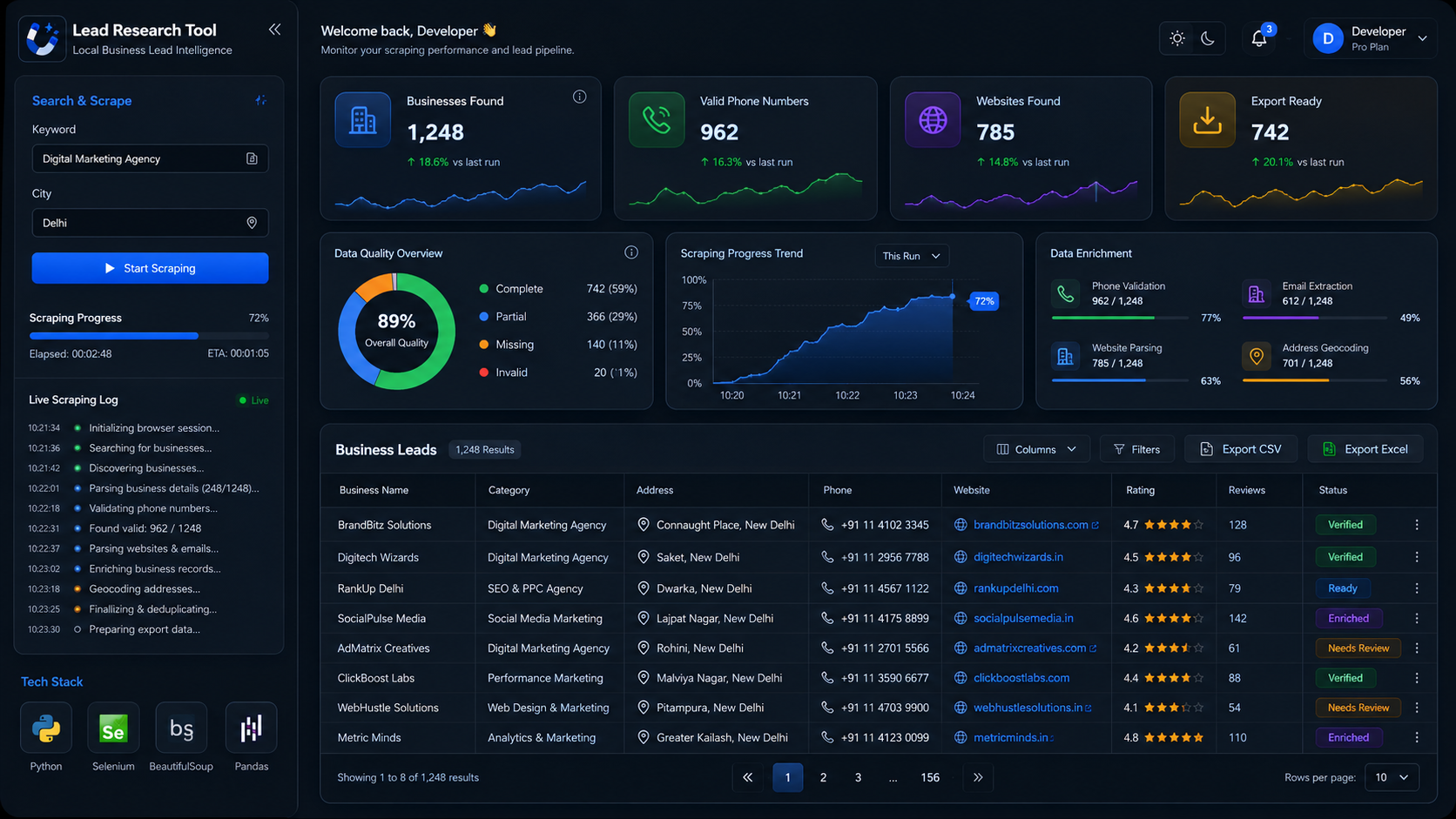The image size is (1456, 819).
Task: Expand the Columns dropdown
Action: tap(1036, 449)
